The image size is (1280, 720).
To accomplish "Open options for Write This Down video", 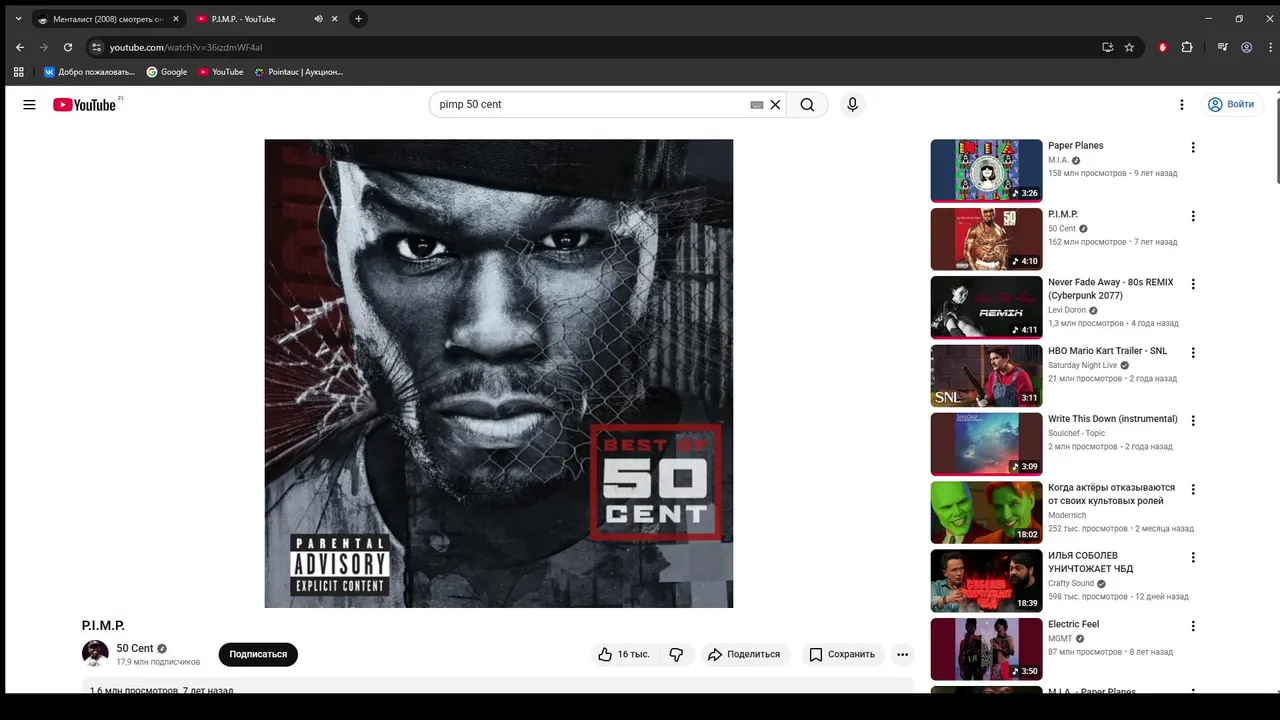I will 1192,421.
